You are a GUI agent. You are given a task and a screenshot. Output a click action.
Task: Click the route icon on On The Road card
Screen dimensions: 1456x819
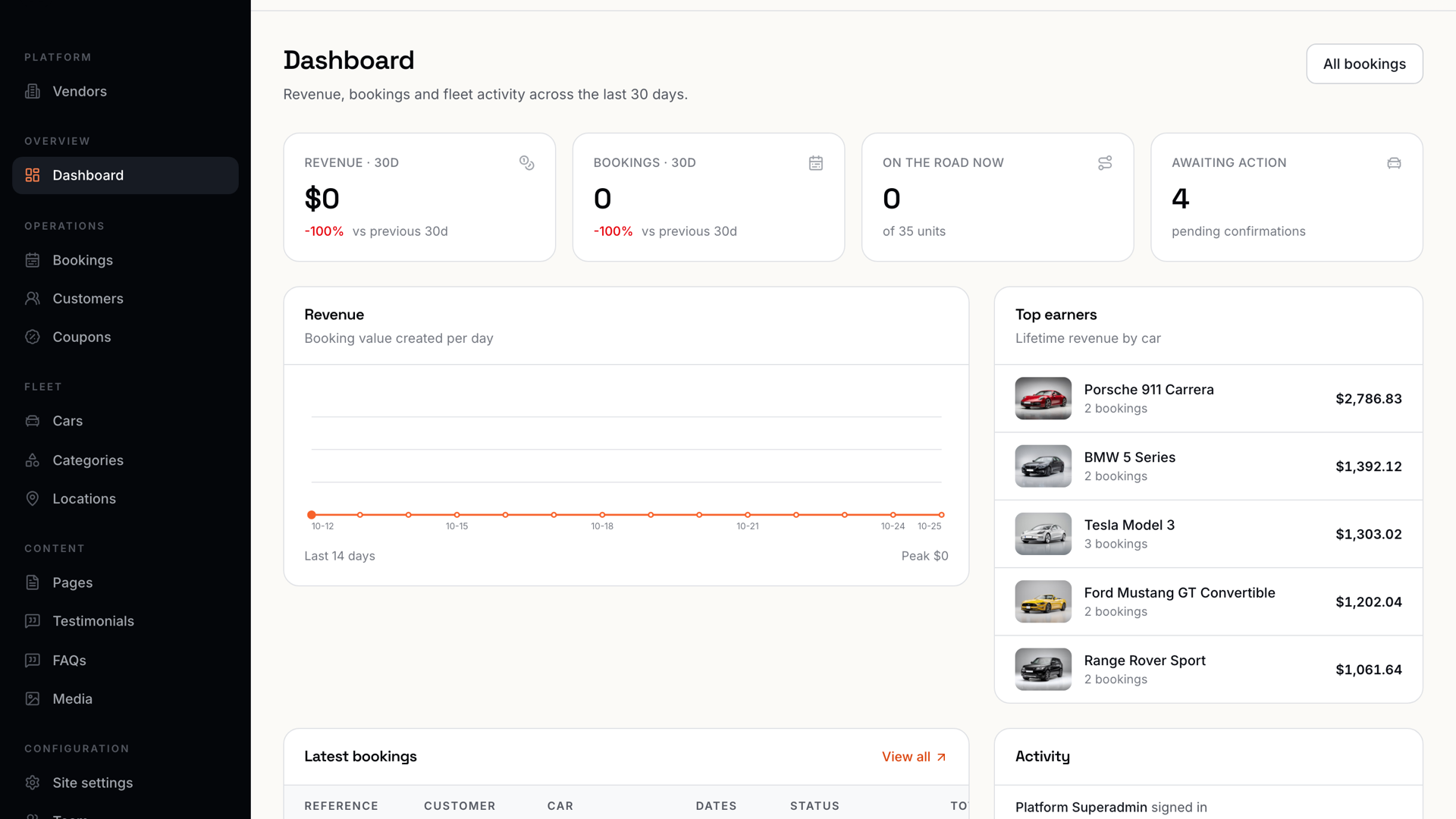1105,163
